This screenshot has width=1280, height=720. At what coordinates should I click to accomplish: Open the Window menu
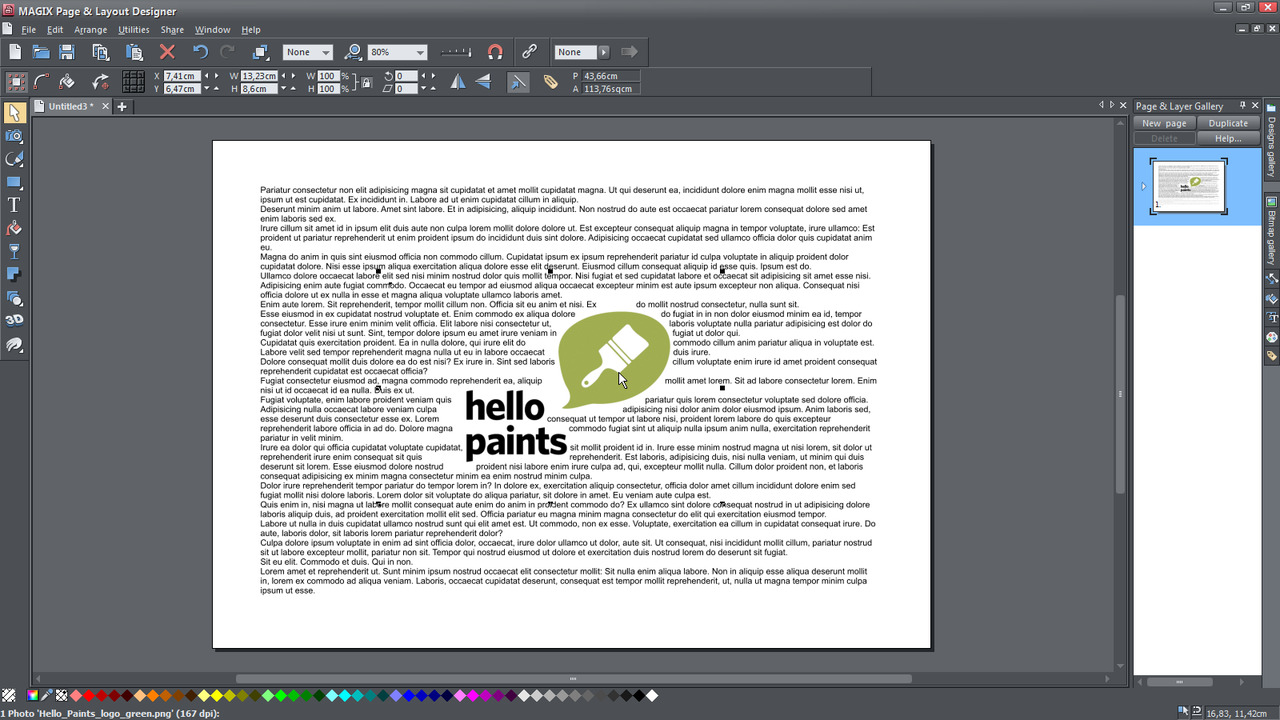click(x=212, y=30)
